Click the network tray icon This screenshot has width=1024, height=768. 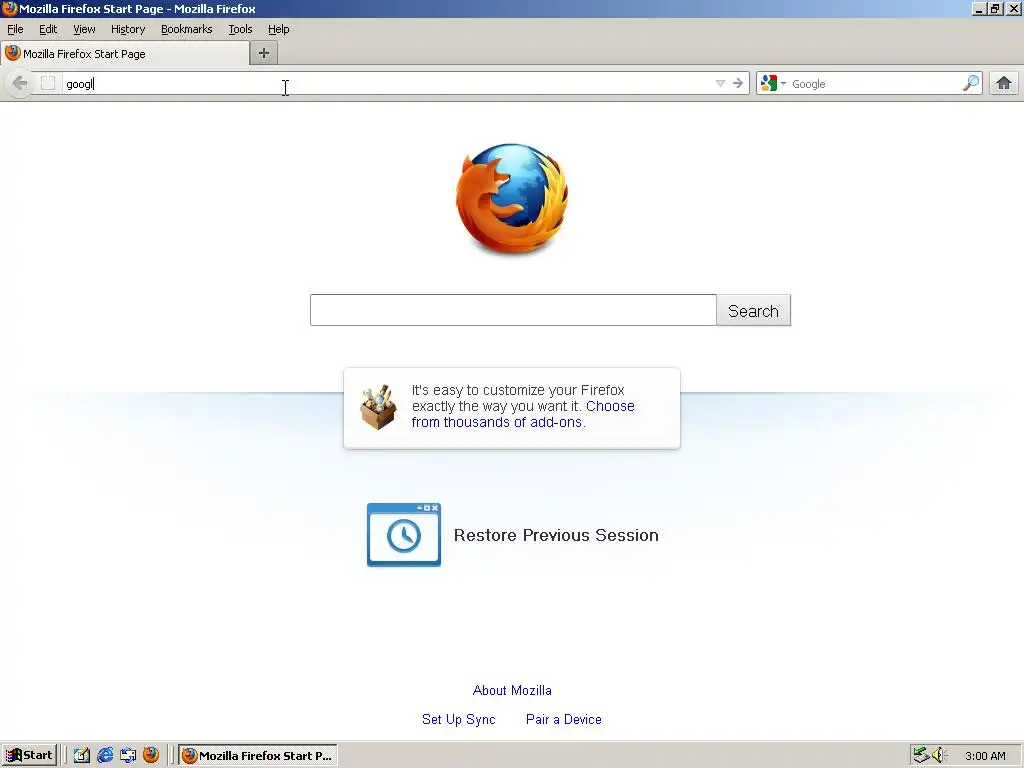tap(921, 755)
